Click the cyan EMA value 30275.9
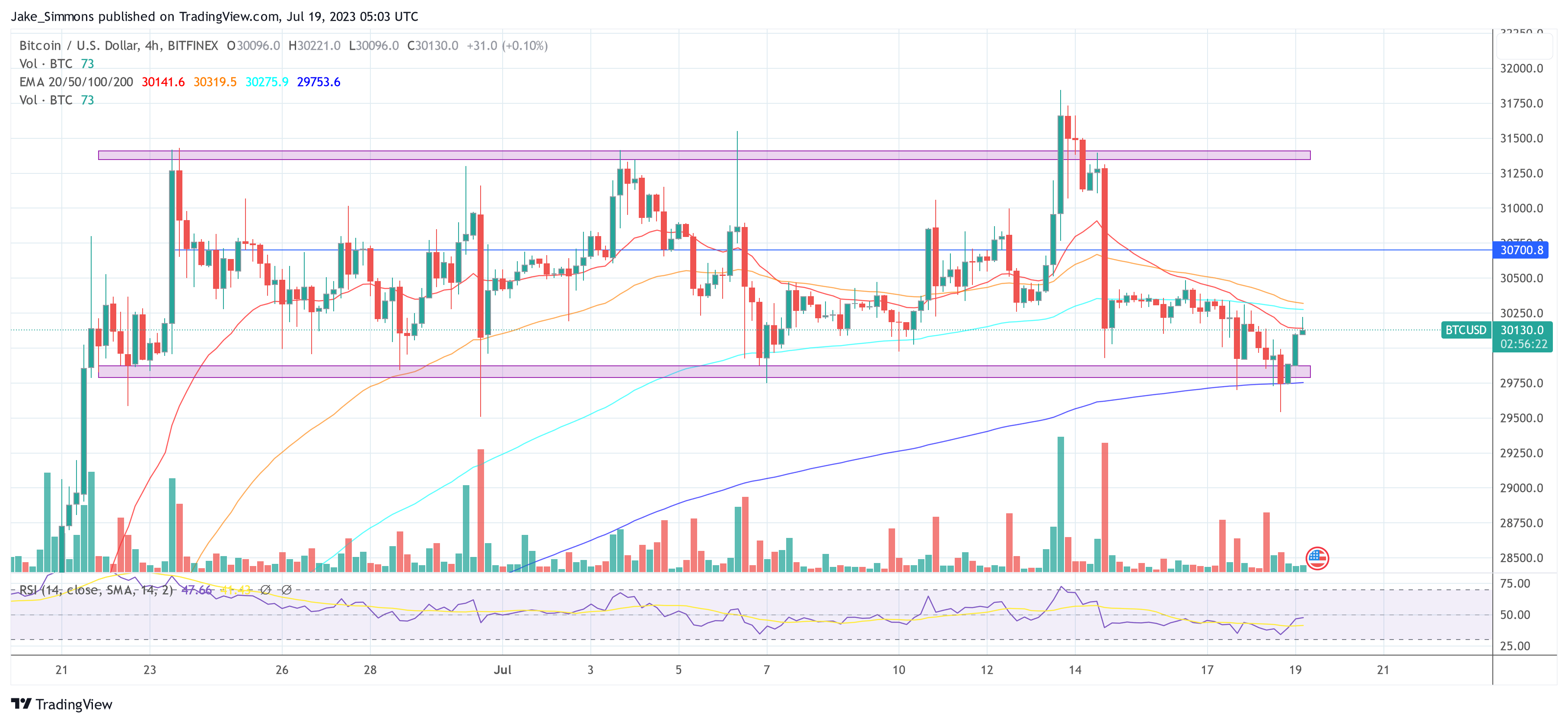This screenshot has width=1568, height=723. tap(267, 82)
